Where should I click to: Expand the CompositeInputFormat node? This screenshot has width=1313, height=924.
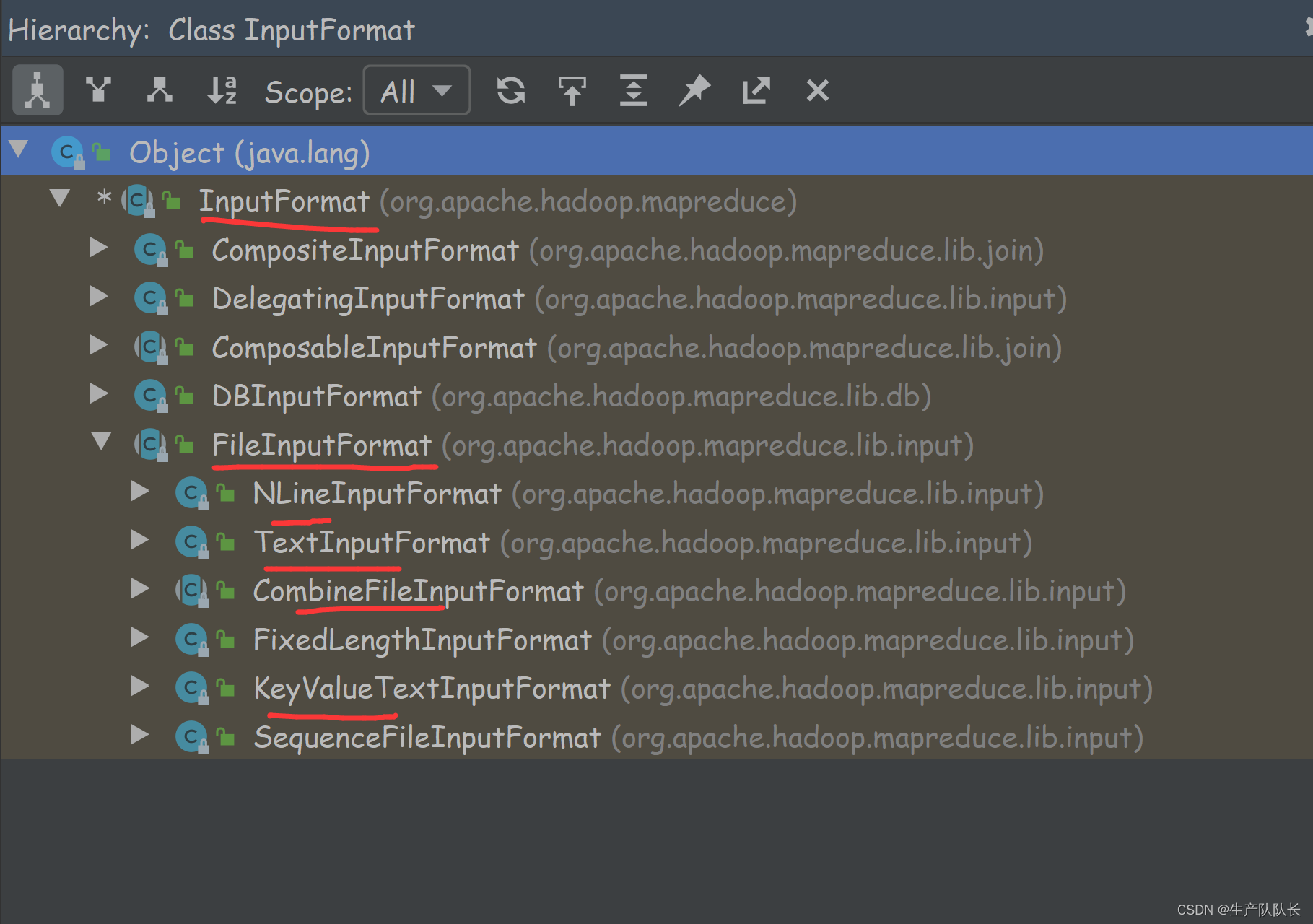(x=99, y=248)
